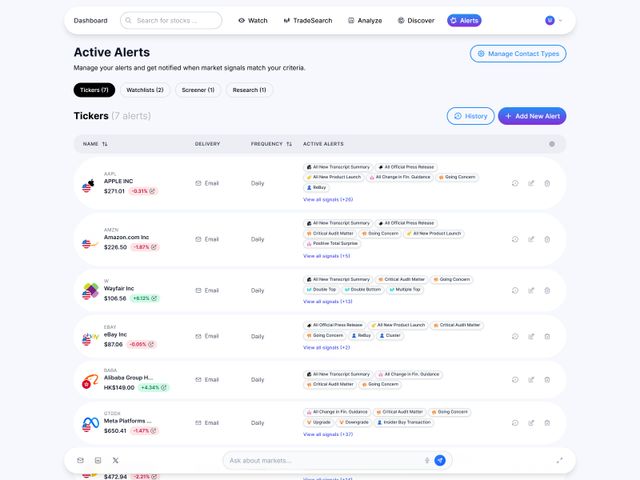Click the mail icon in the bottom bar
The width and height of the screenshot is (640, 480).
point(80,460)
